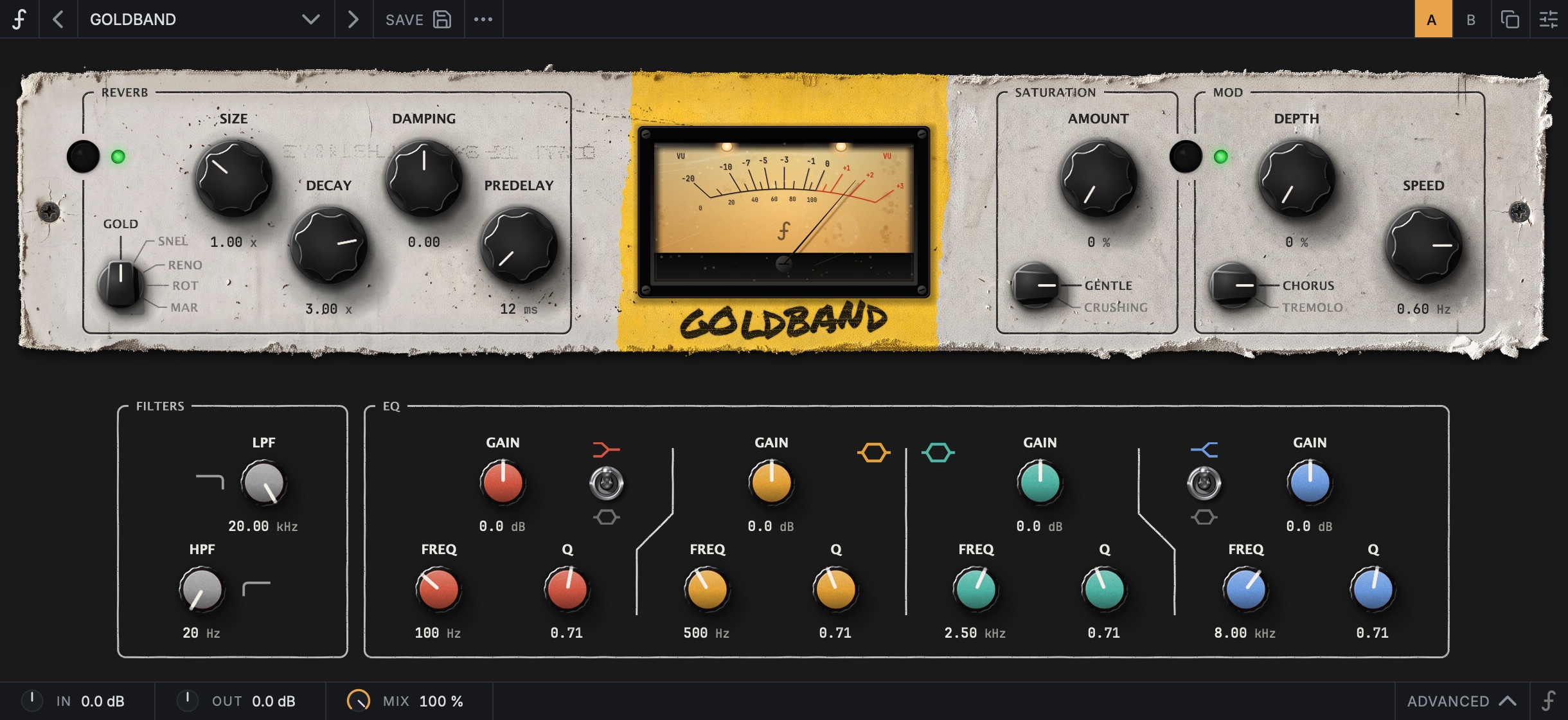
Task: Click the teal bell filter icon
Action: point(938,453)
